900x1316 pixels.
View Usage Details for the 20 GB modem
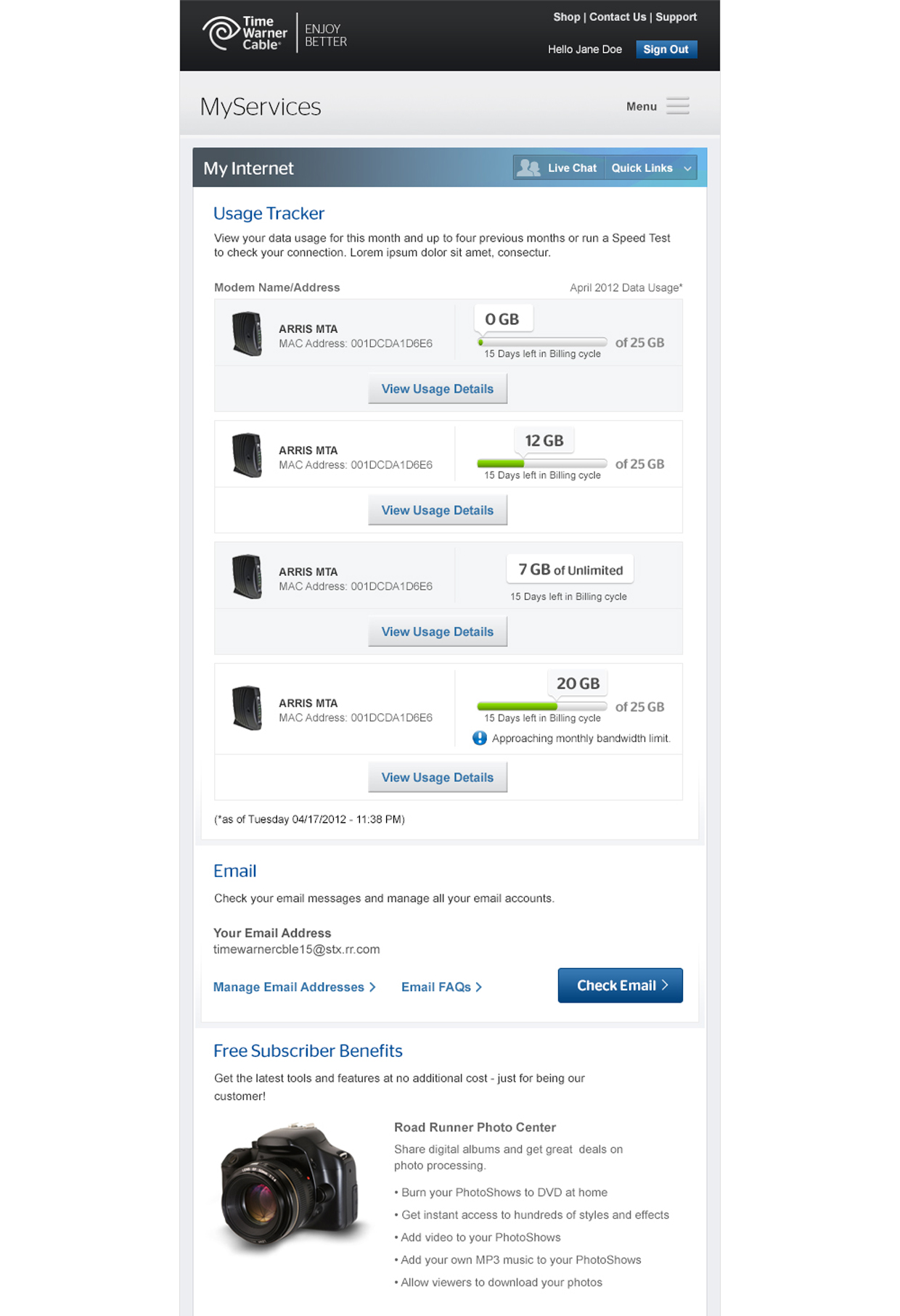[x=438, y=778]
